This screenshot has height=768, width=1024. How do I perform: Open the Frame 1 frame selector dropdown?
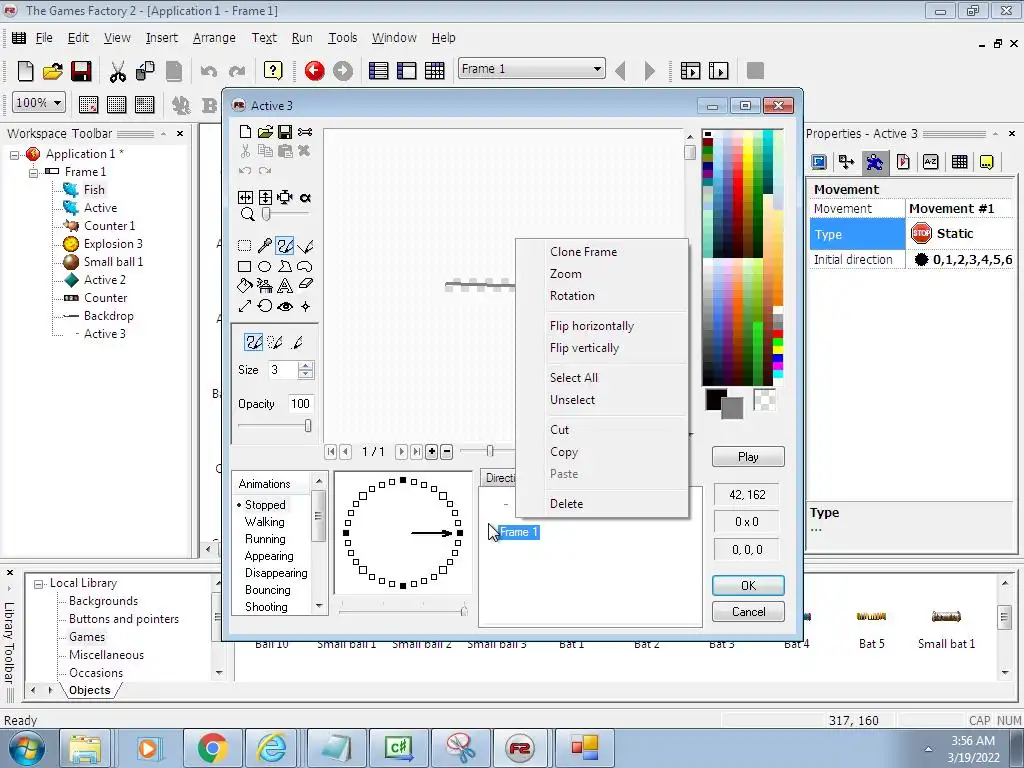tap(597, 69)
